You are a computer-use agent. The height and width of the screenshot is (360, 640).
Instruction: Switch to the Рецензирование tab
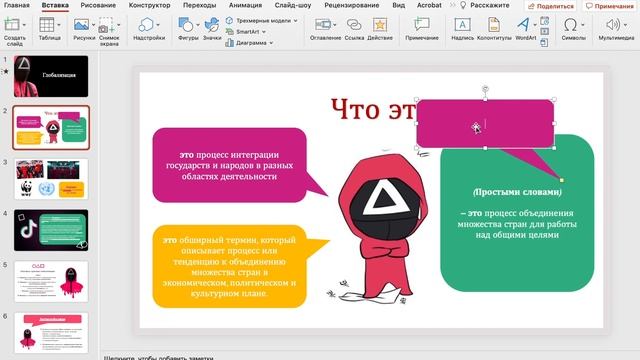point(351,5)
